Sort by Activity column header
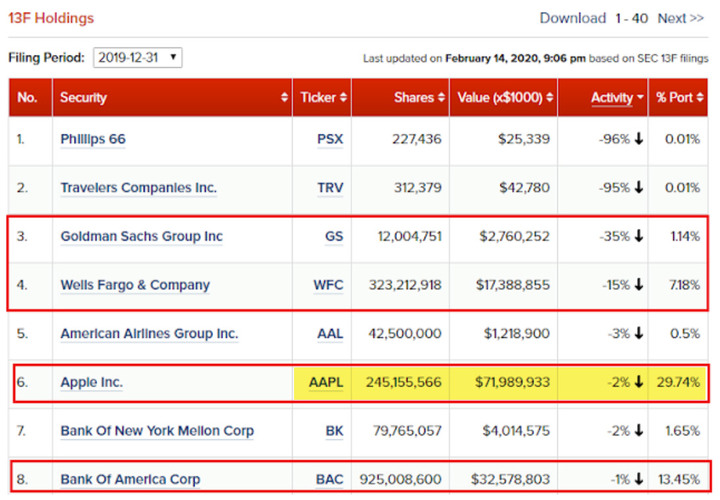 coord(603,97)
